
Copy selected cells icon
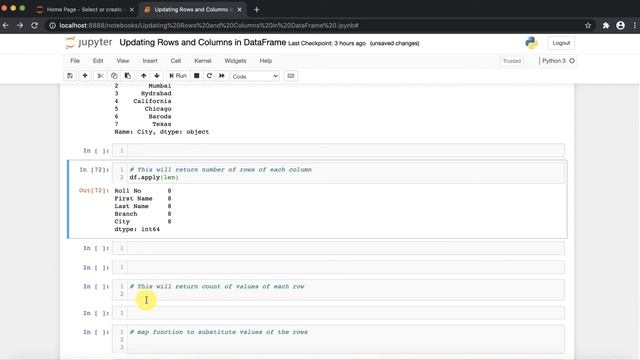click(x=114, y=76)
